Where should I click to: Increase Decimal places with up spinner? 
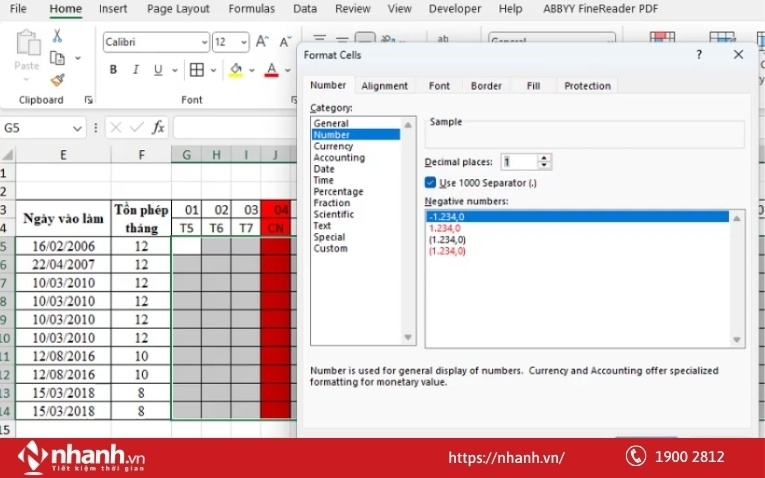click(x=544, y=158)
